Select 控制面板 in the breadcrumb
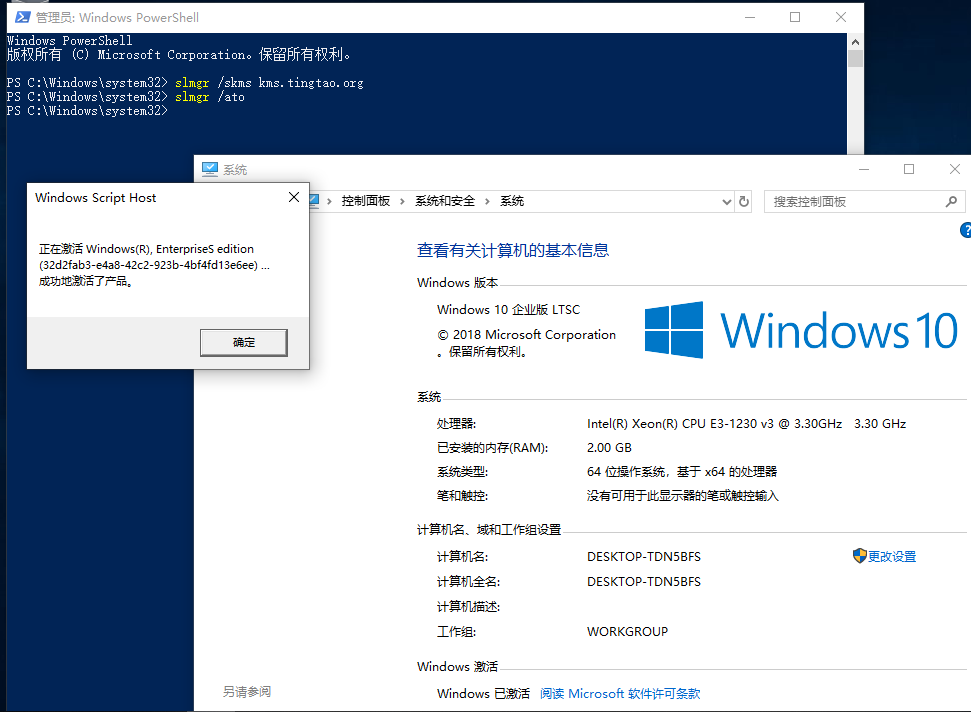 (x=365, y=201)
